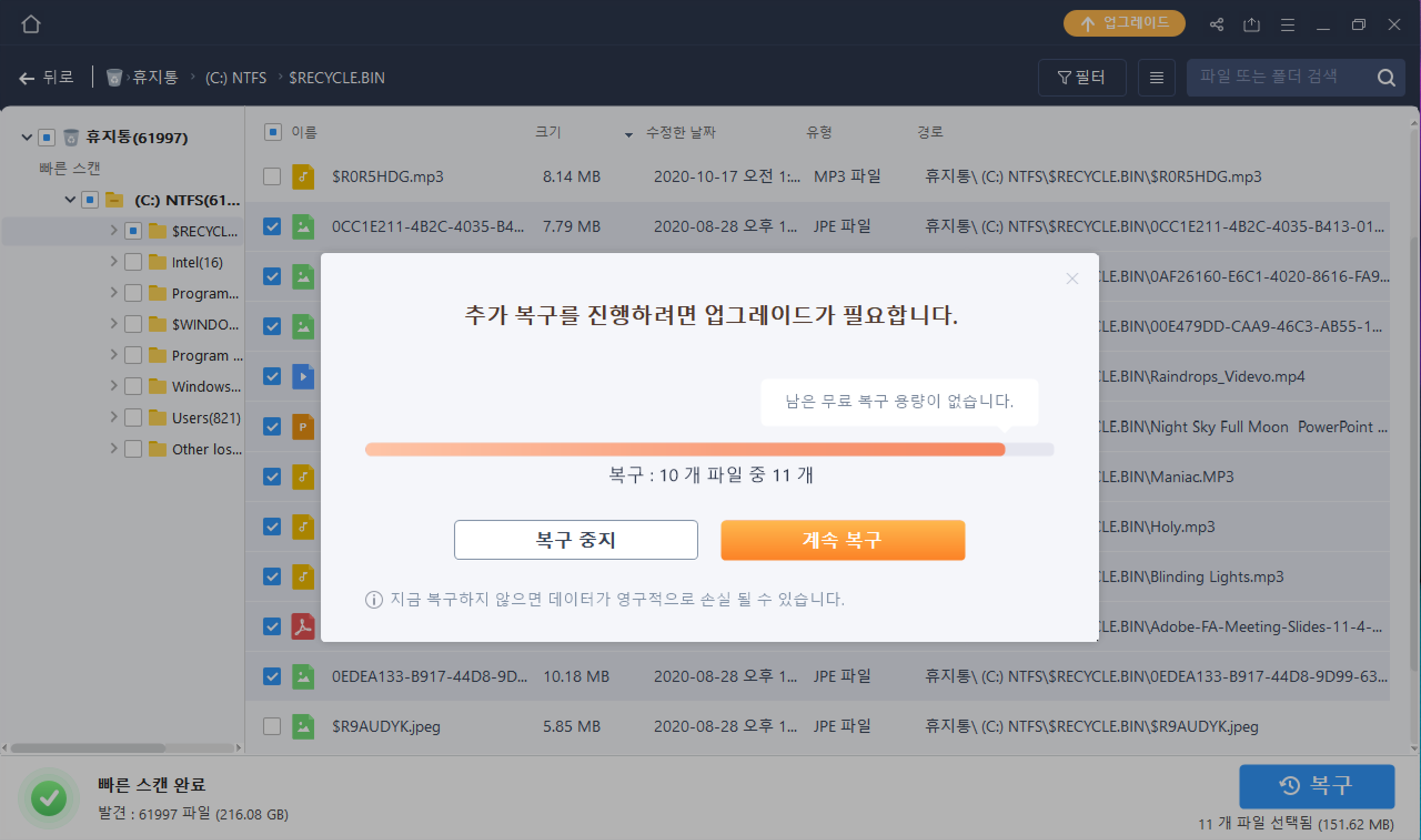1421x840 pixels.
Task: Click the 휴지통 recycle bin breadcrumb icon
Action: (114, 77)
